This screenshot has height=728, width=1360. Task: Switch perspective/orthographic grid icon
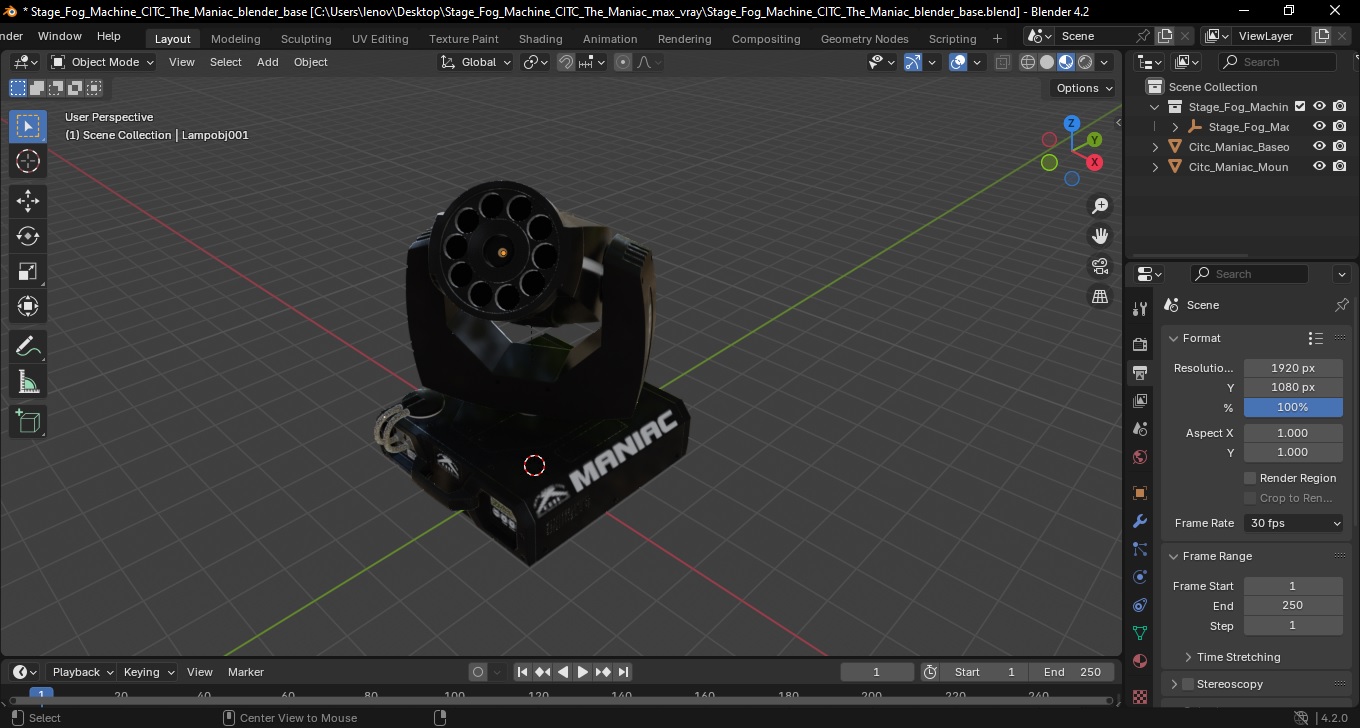pos(1100,297)
